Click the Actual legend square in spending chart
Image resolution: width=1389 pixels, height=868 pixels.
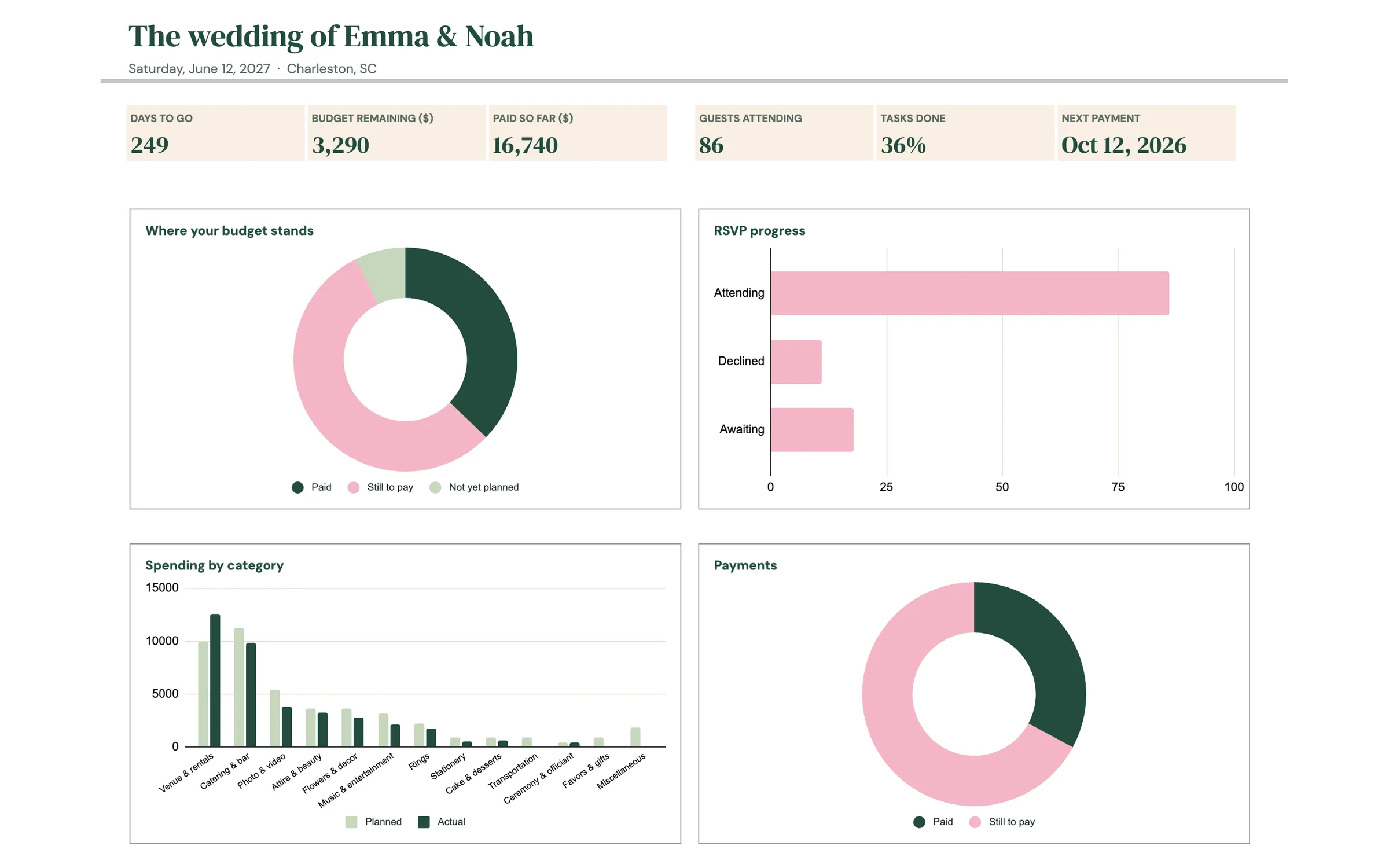coord(424,822)
